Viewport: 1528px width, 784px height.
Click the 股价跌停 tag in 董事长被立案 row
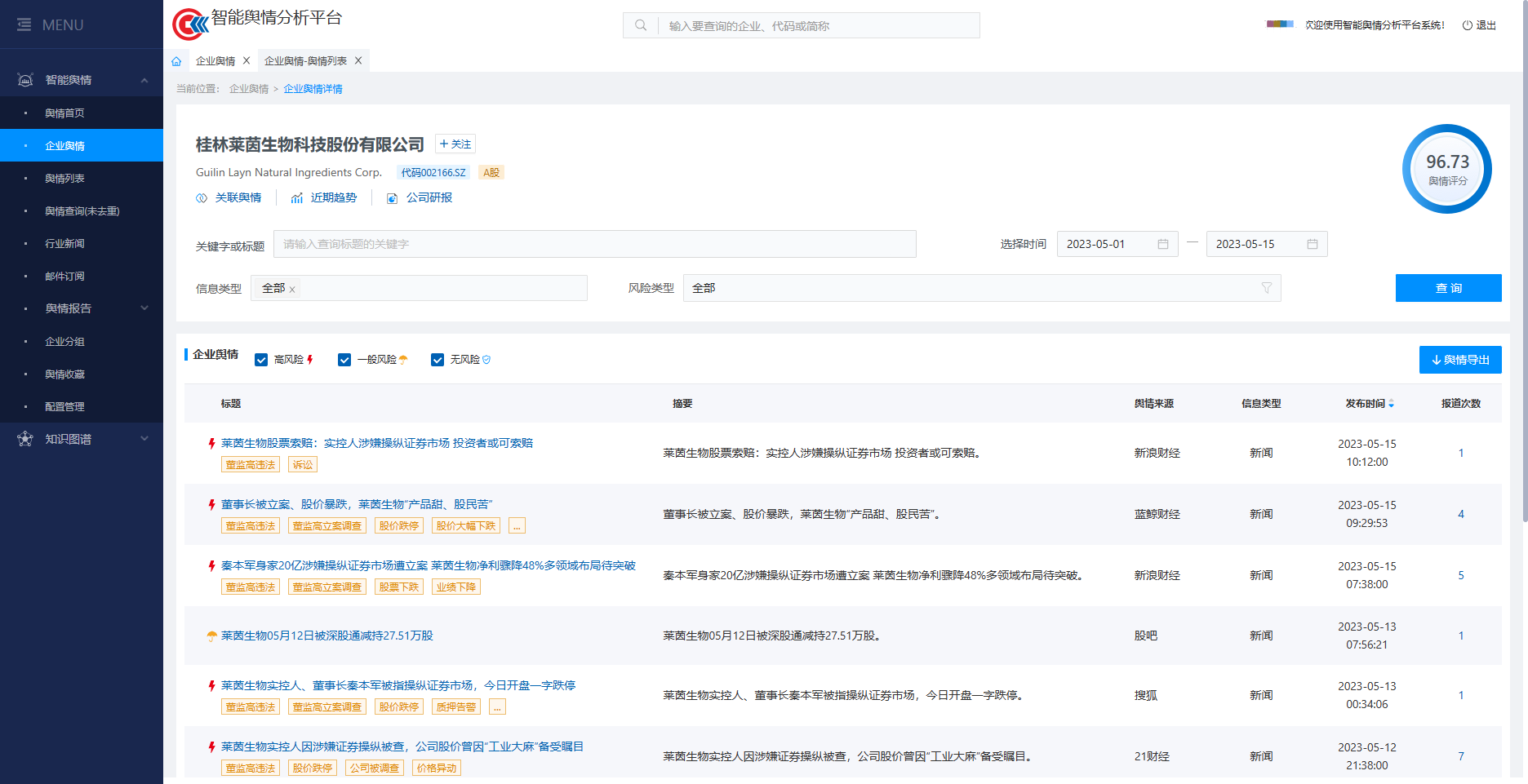click(399, 526)
